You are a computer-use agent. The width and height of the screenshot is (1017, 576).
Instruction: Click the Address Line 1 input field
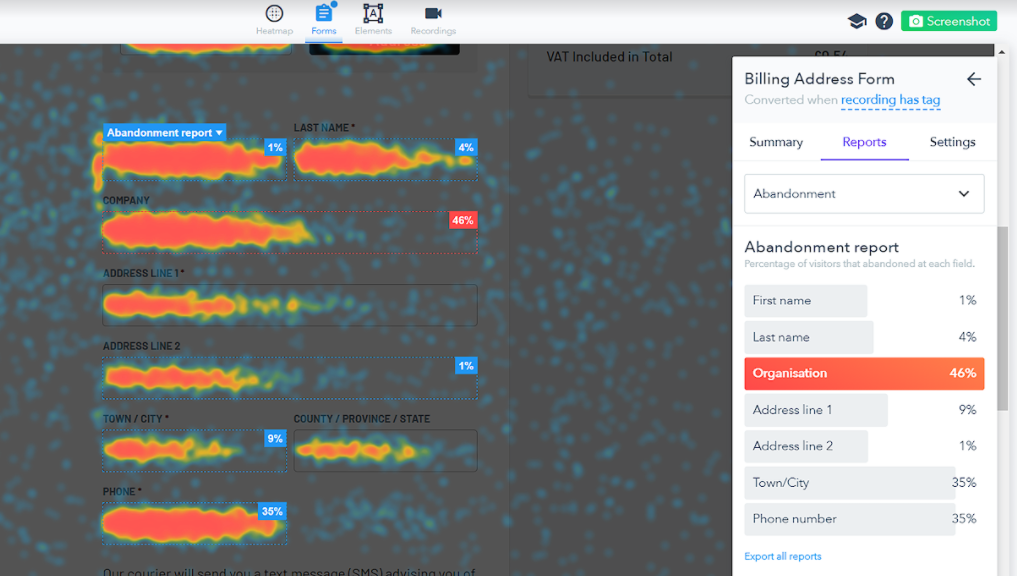pyautogui.click(x=290, y=305)
